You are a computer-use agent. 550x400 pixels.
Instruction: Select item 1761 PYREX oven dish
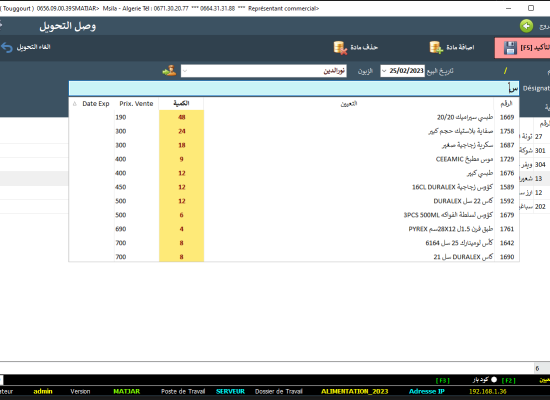[294, 229]
